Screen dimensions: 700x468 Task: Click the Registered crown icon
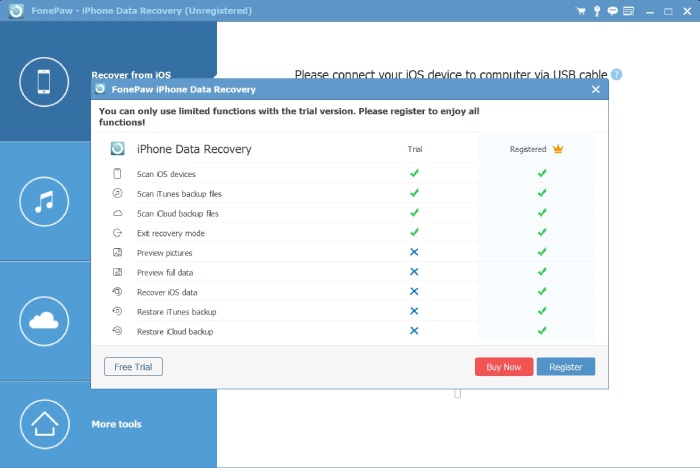coord(558,149)
